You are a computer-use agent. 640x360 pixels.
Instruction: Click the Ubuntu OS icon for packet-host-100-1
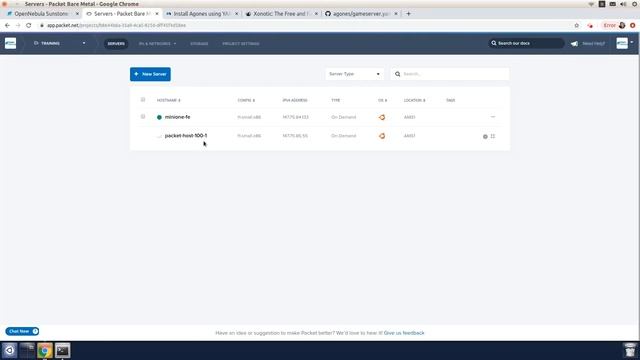click(382, 136)
